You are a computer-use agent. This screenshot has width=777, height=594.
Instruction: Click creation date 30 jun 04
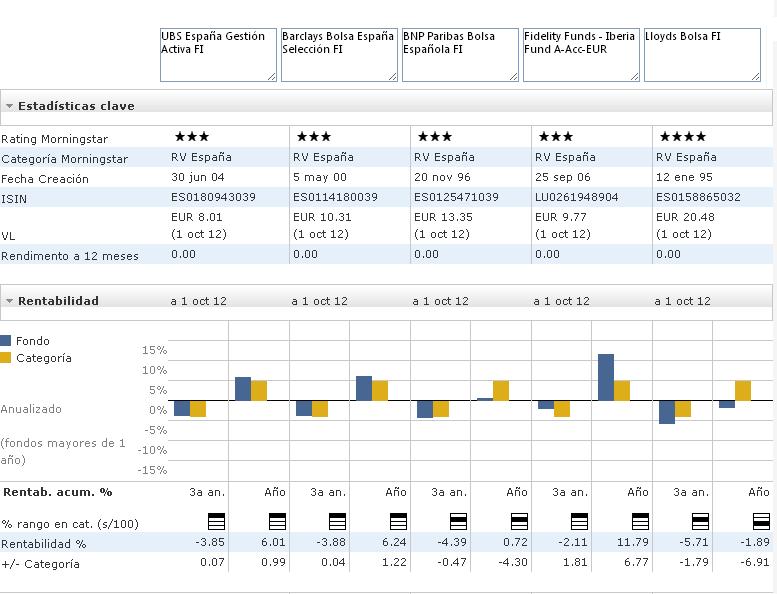point(198,177)
